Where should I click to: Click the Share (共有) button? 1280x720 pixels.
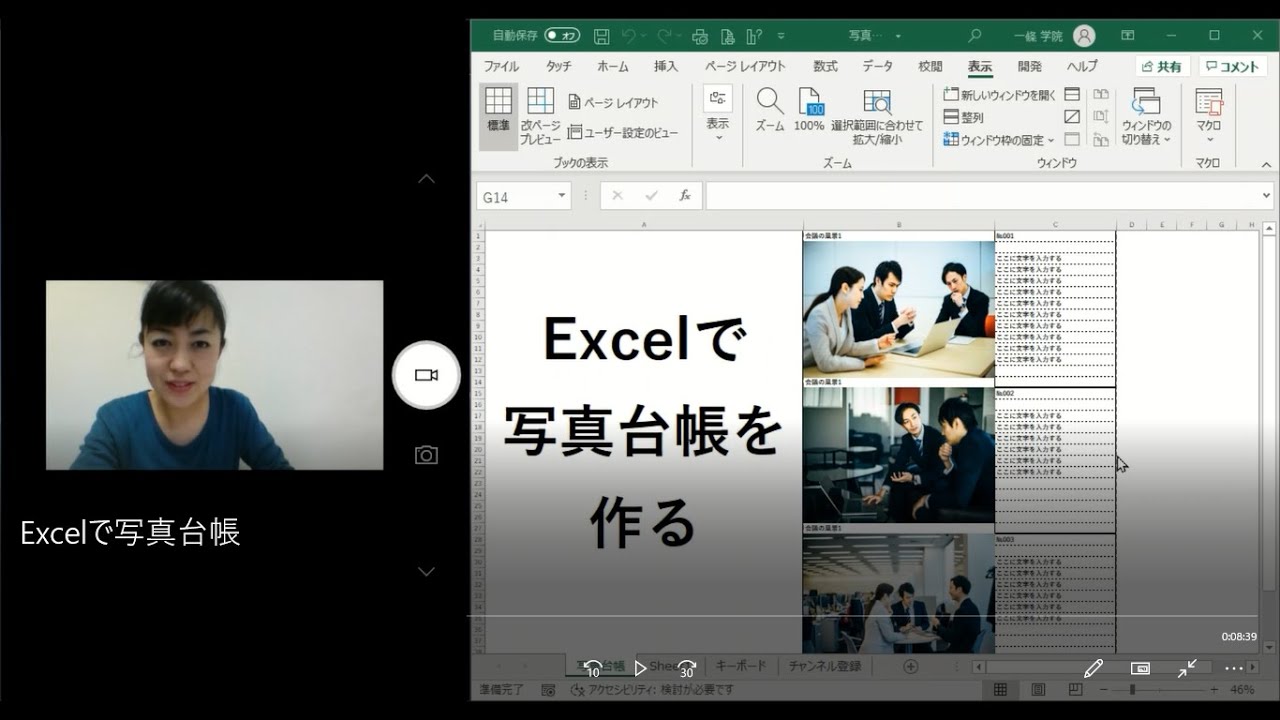pyautogui.click(x=1162, y=66)
